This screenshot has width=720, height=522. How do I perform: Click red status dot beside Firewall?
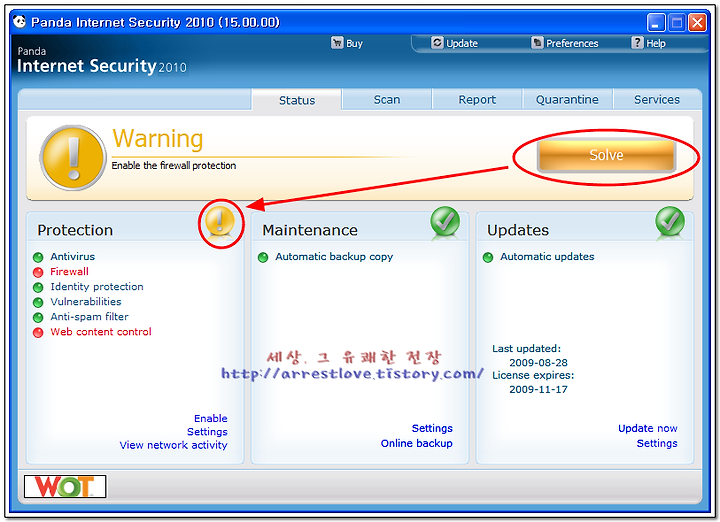[x=38, y=272]
